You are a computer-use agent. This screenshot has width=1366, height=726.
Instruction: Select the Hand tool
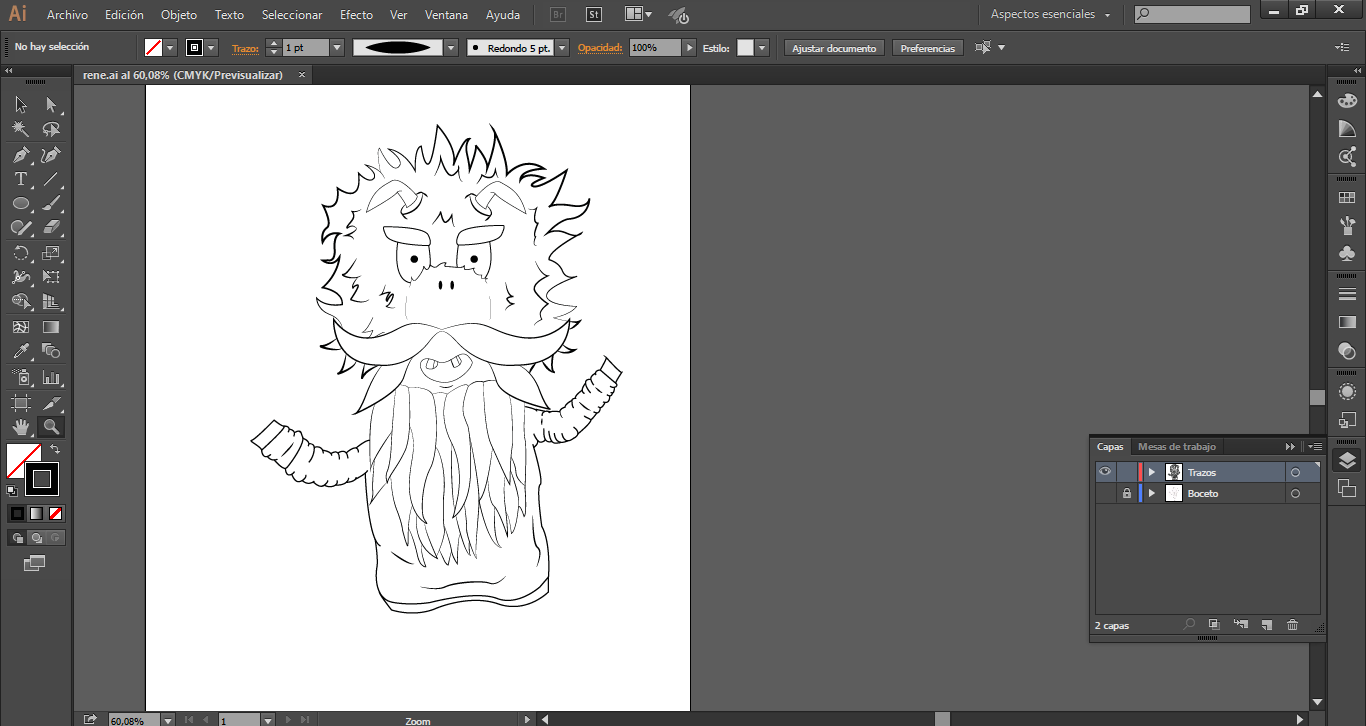pyautogui.click(x=20, y=427)
